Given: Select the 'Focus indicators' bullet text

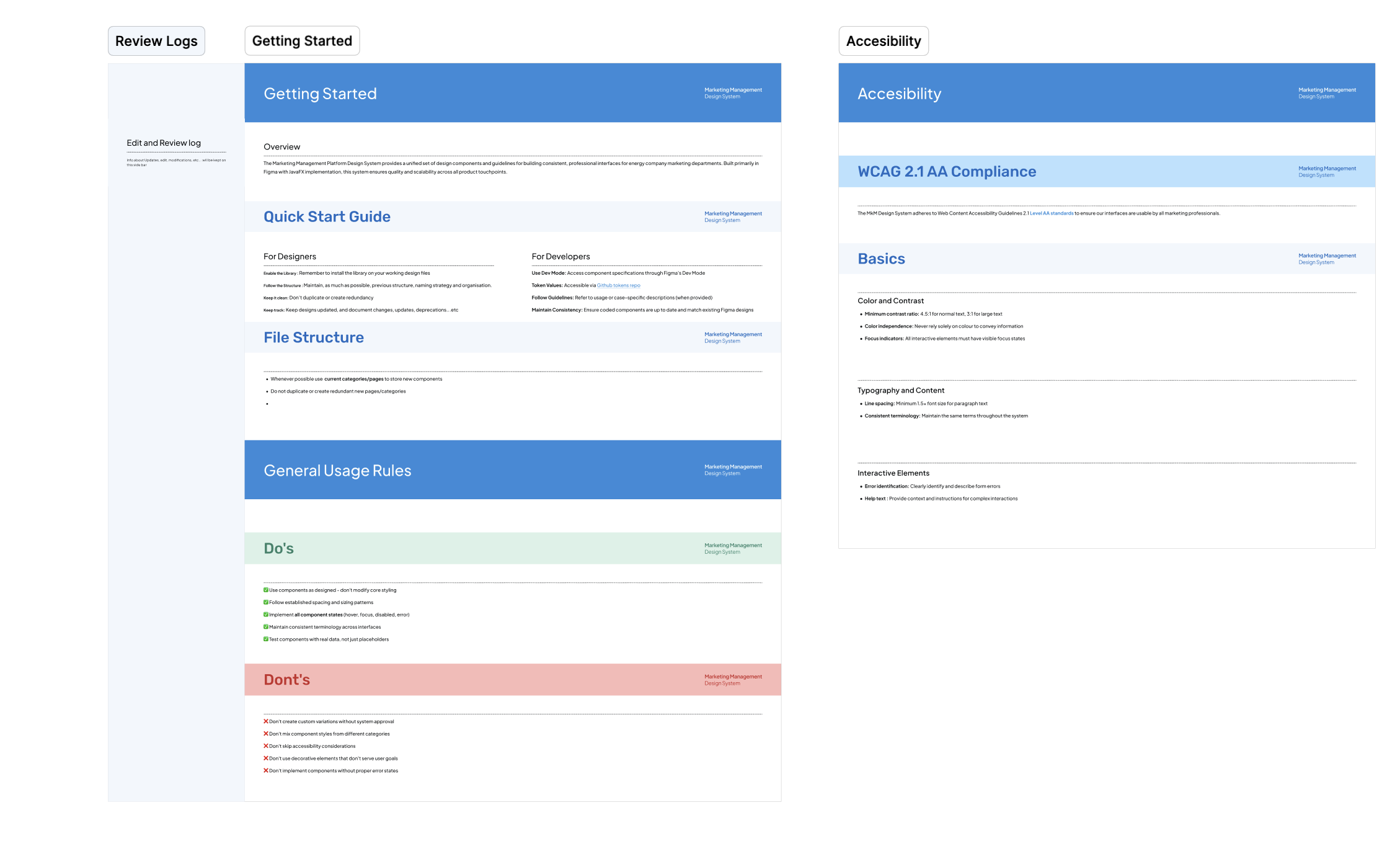Looking at the screenshot, I should tap(944, 339).
